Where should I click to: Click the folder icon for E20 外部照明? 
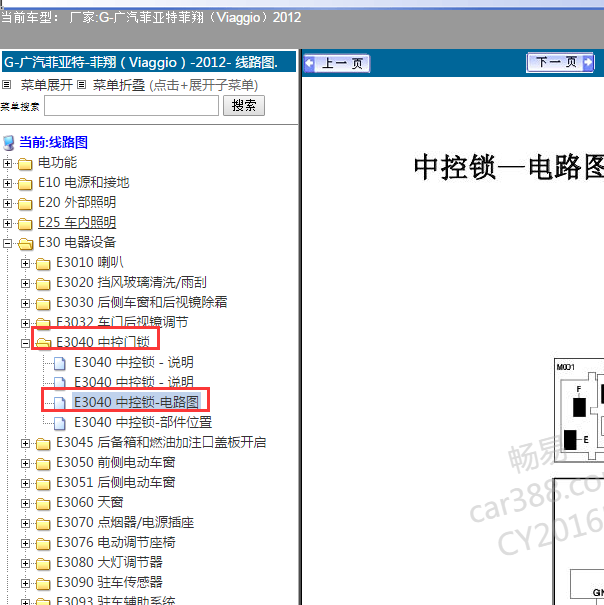coord(25,204)
